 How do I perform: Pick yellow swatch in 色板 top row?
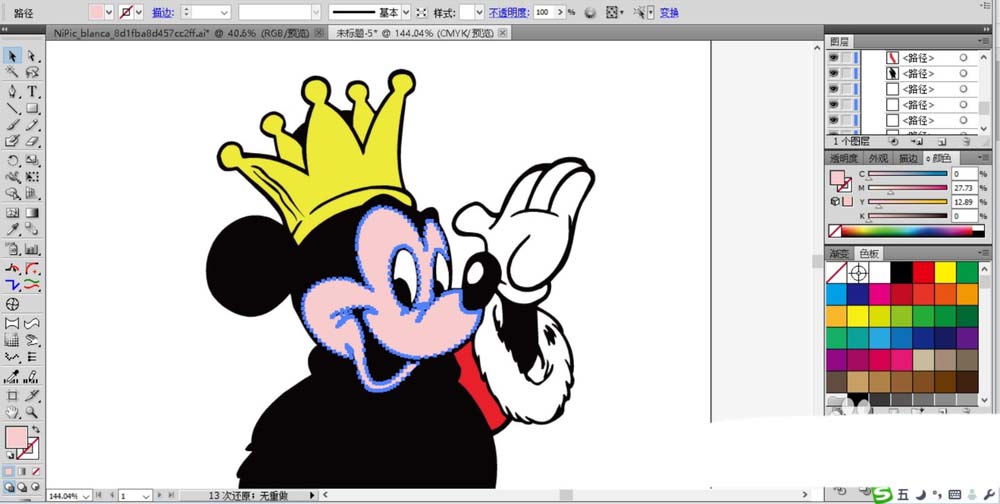pos(945,272)
